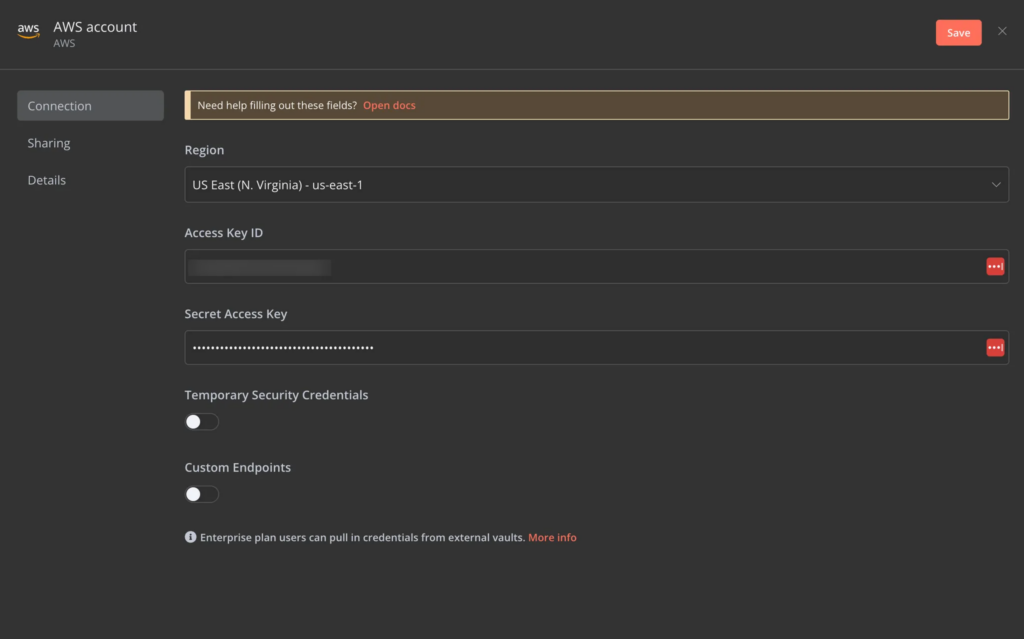This screenshot has width=1024, height=639.
Task: Click 'Need help filling out these fields?' text
Action: (x=277, y=105)
